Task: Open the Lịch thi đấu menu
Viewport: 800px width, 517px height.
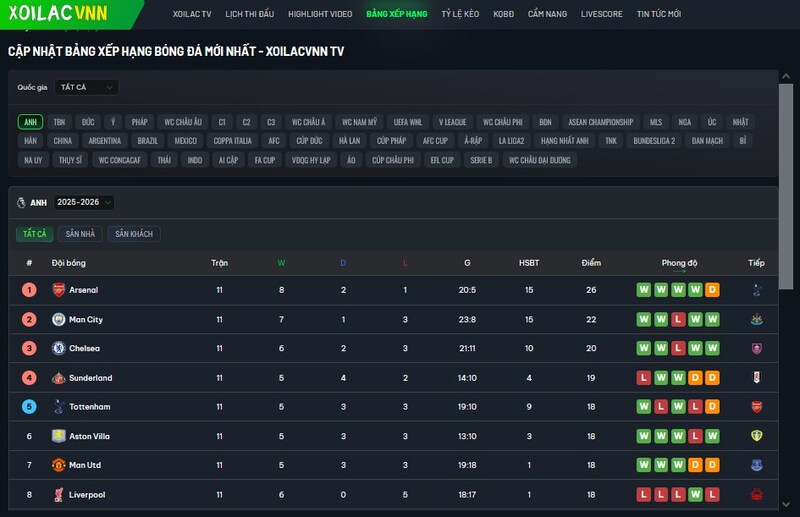Action: (249, 14)
